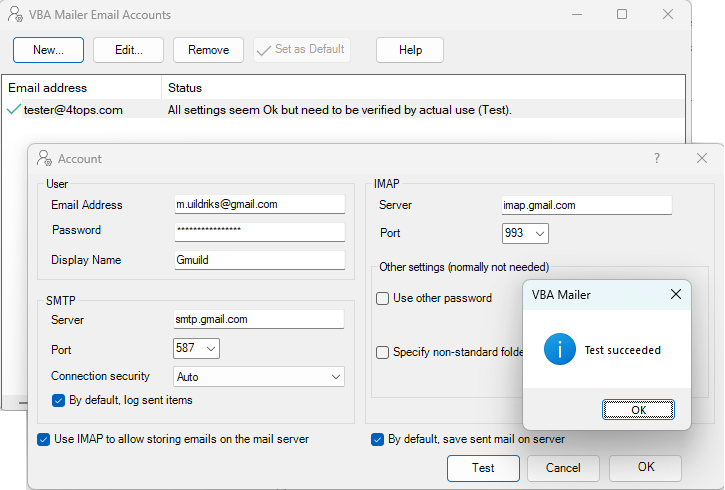The height and width of the screenshot is (490, 725).
Task: Click the VBA Mailer Email Accounts title icon
Action: tap(15, 14)
